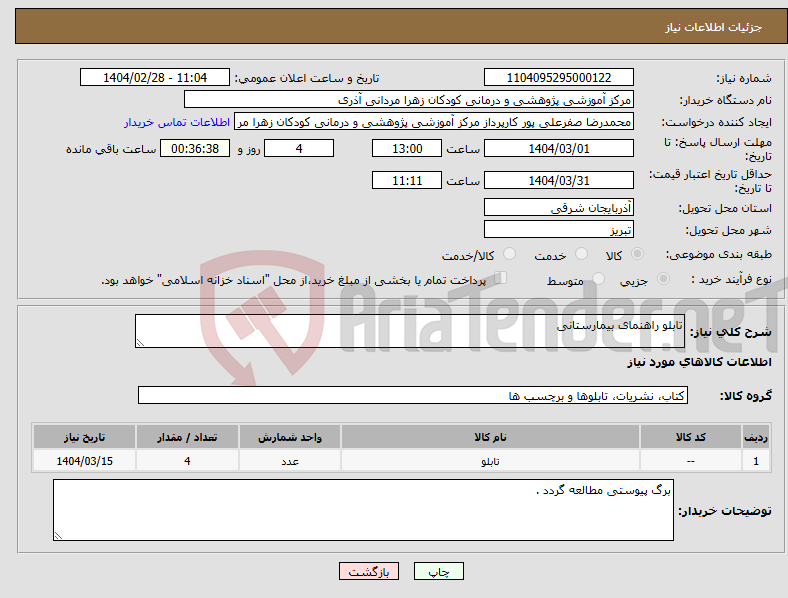Click the نام کالا column header
Image resolution: width=788 pixels, height=598 pixels.
(x=490, y=437)
